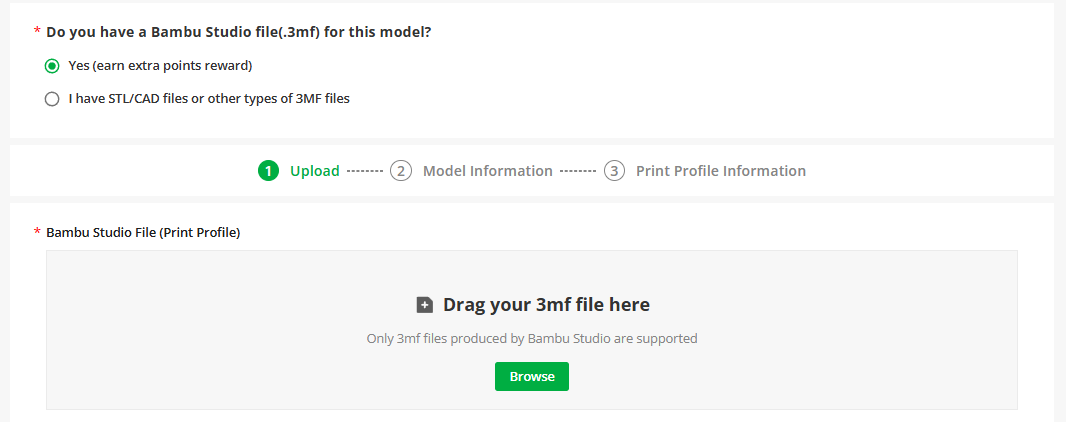
Task: Click the step 2 circle icon
Action: pos(401,171)
